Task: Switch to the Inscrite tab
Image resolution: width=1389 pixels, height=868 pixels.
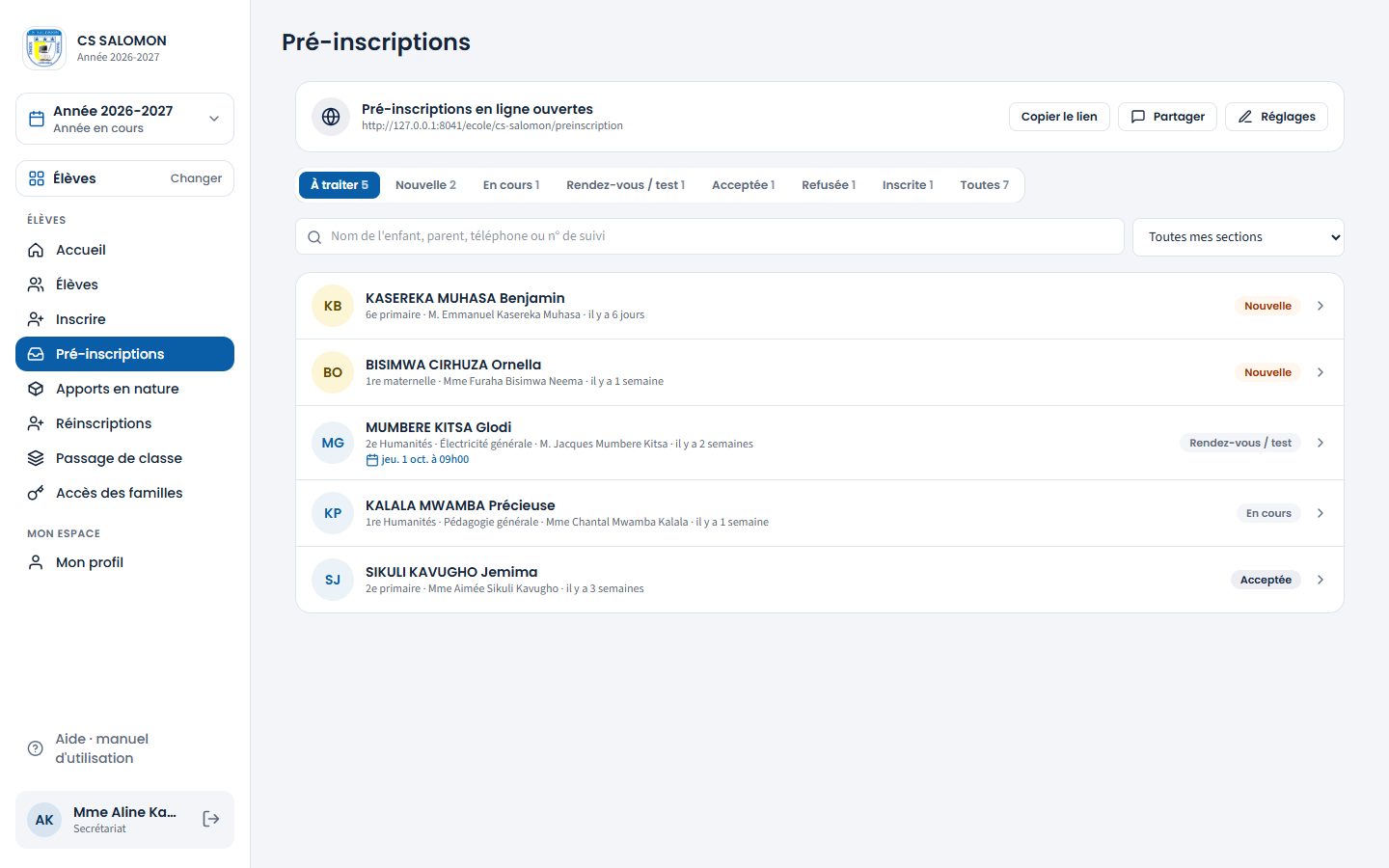Action: [x=908, y=185]
